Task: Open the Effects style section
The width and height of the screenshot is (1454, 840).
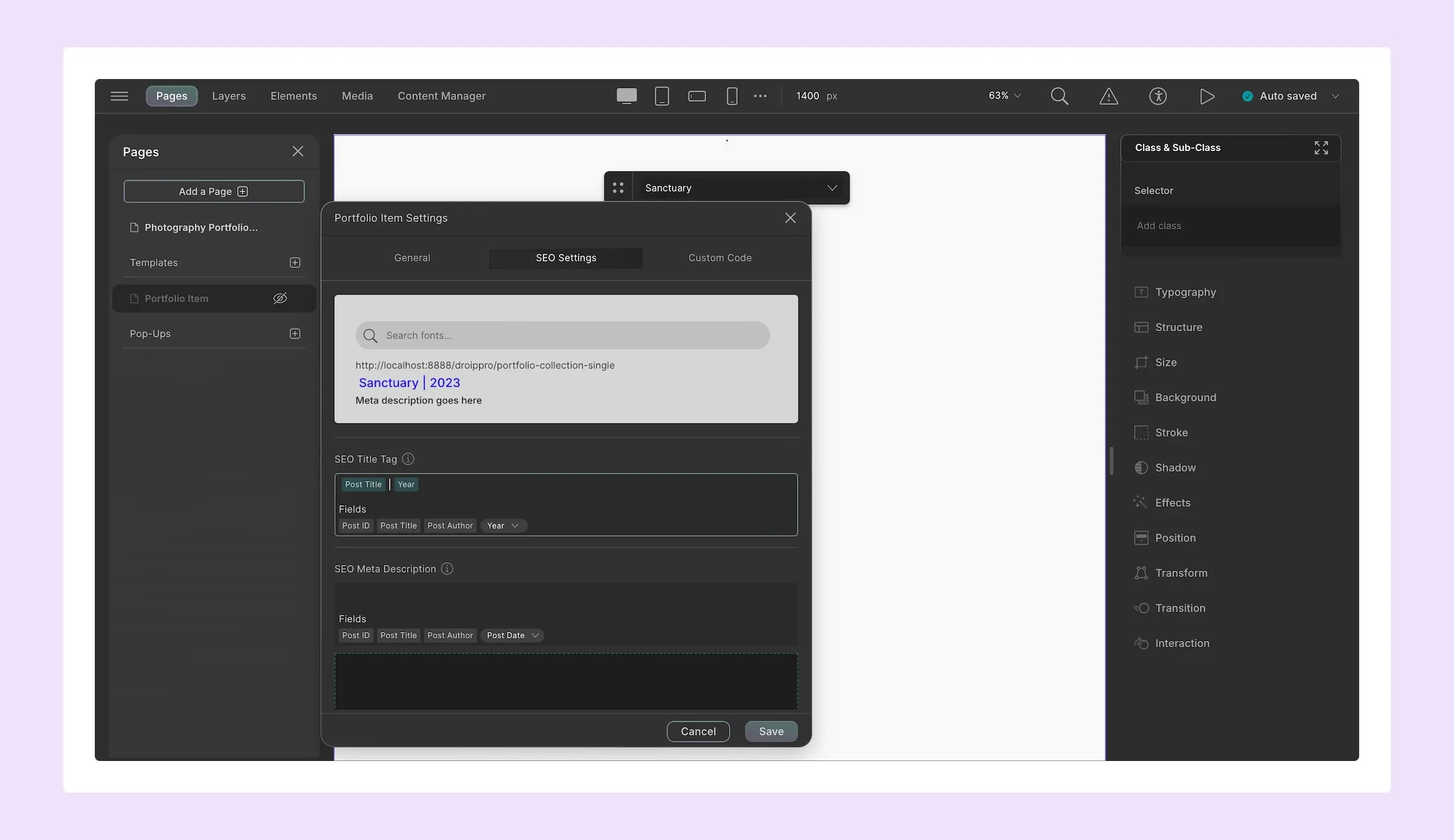Action: [1163, 502]
